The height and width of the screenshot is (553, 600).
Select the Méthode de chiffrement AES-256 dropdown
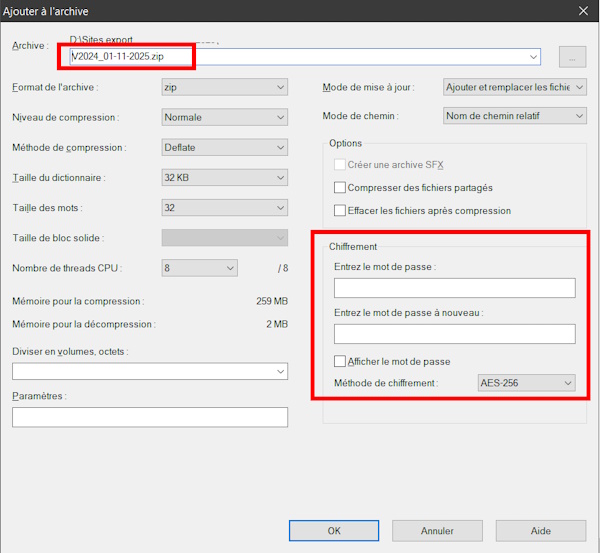click(x=526, y=383)
